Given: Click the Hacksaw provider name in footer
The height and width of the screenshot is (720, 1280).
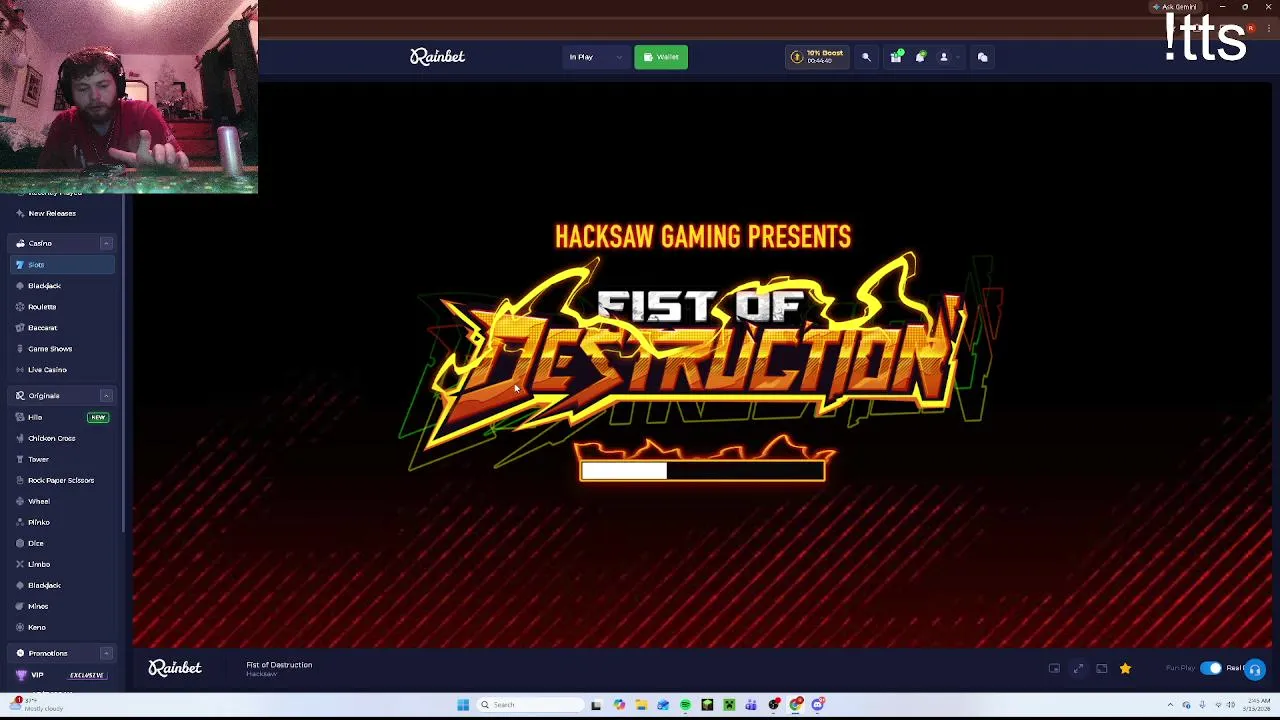Looking at the screenshot, I should pos(261,674).
